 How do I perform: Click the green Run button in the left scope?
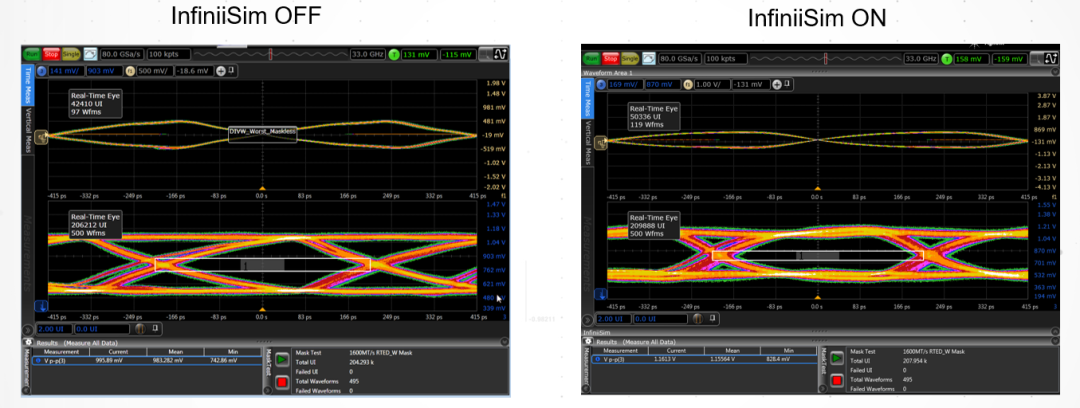click(32, 54)
